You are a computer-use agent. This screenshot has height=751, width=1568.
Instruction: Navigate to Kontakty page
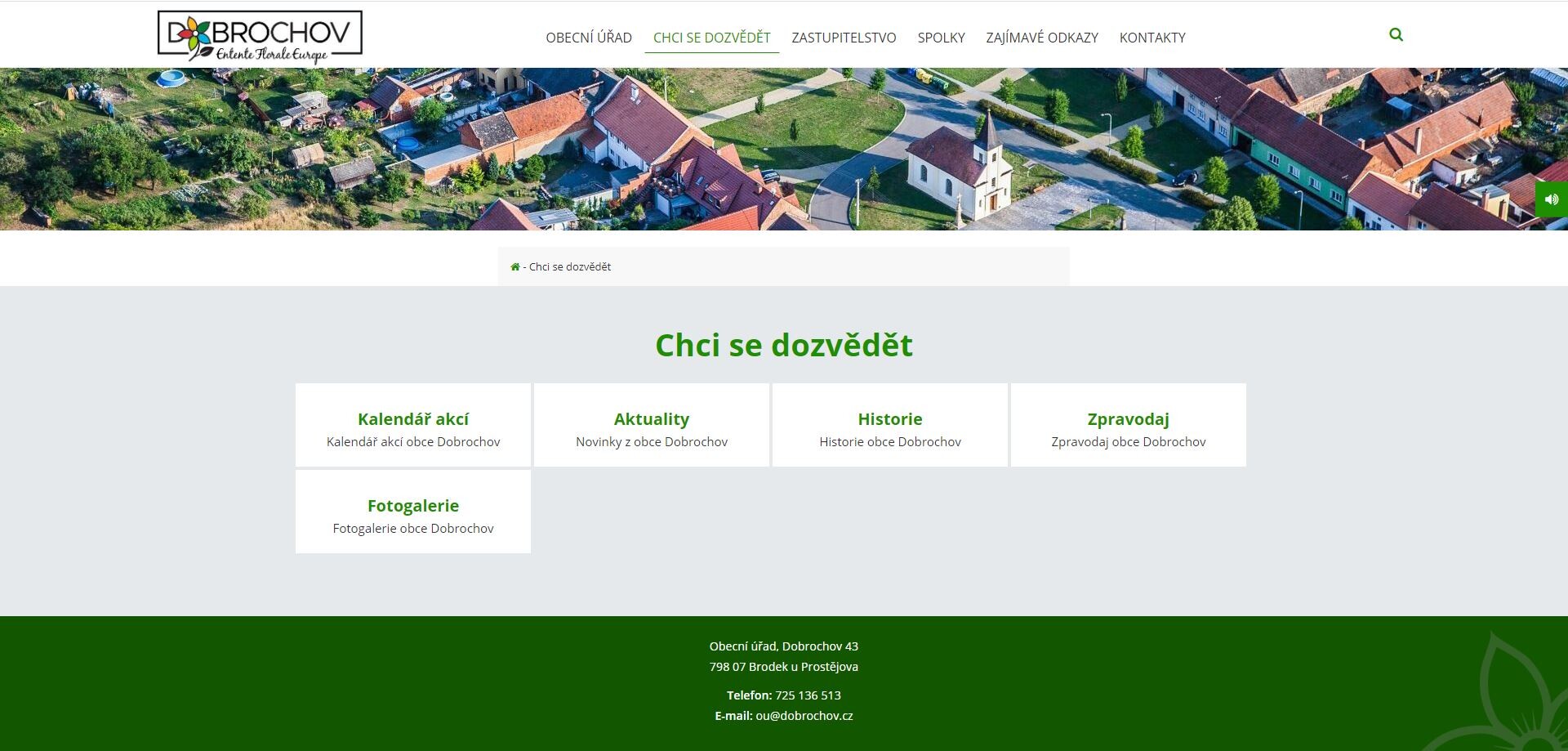[1151, 38]
